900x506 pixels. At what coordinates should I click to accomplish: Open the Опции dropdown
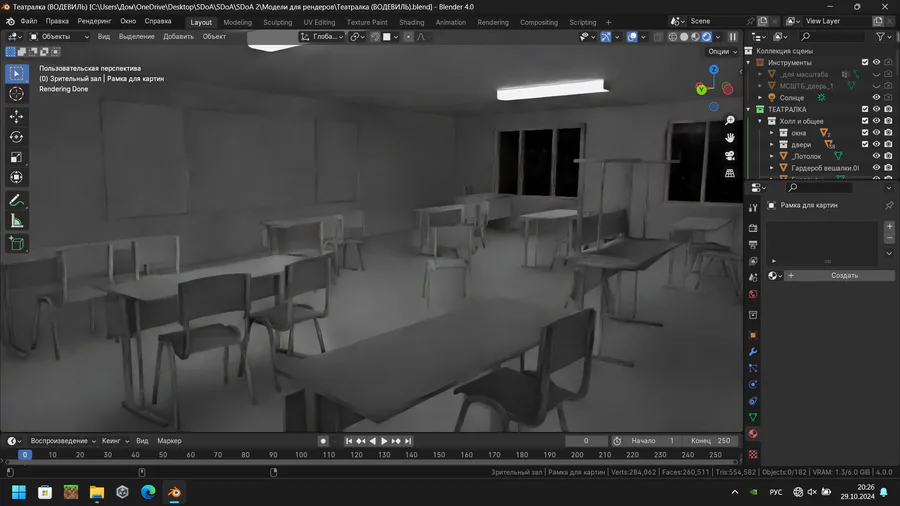[722, 52]
